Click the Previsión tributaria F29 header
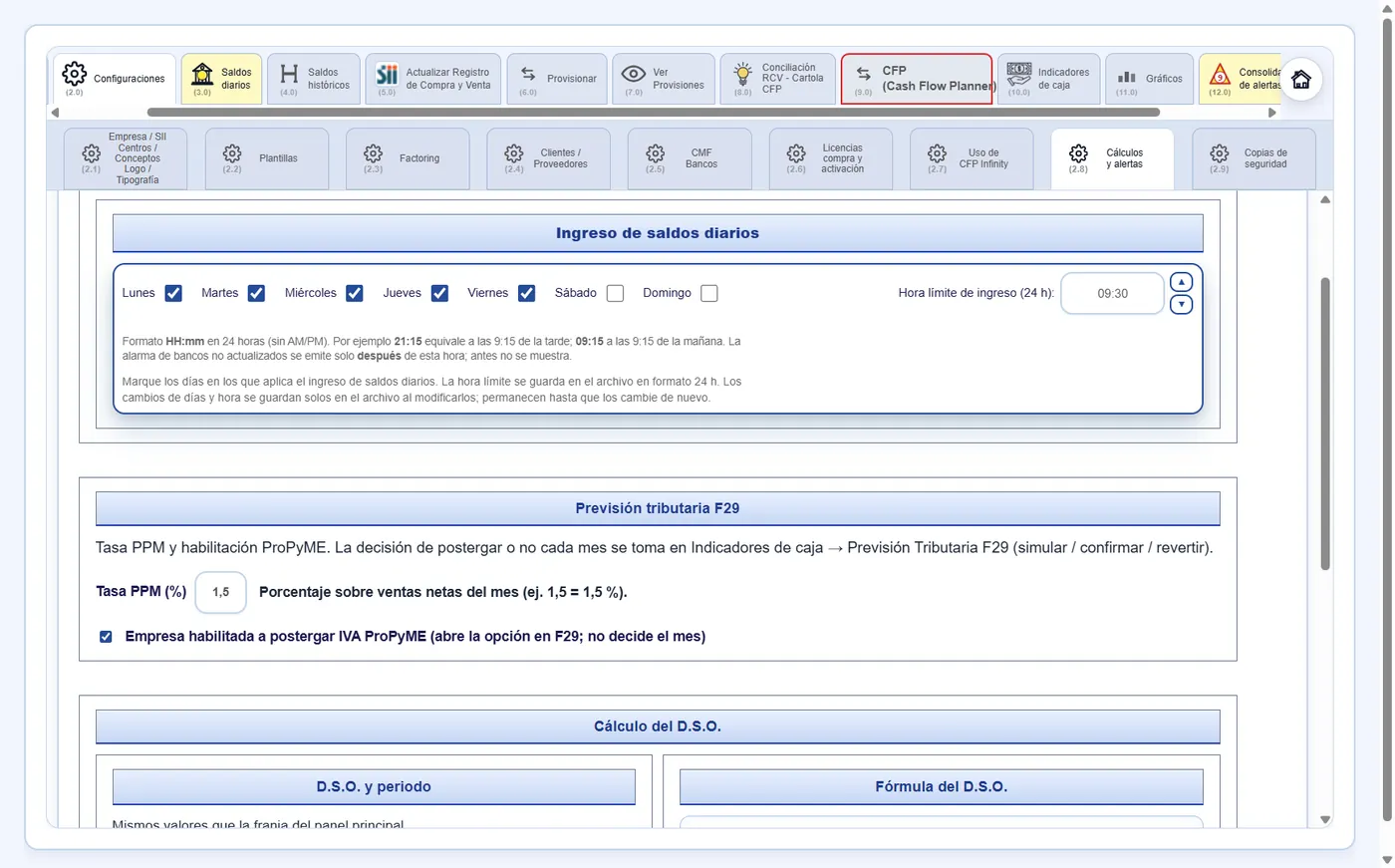 tap(658, 508)
